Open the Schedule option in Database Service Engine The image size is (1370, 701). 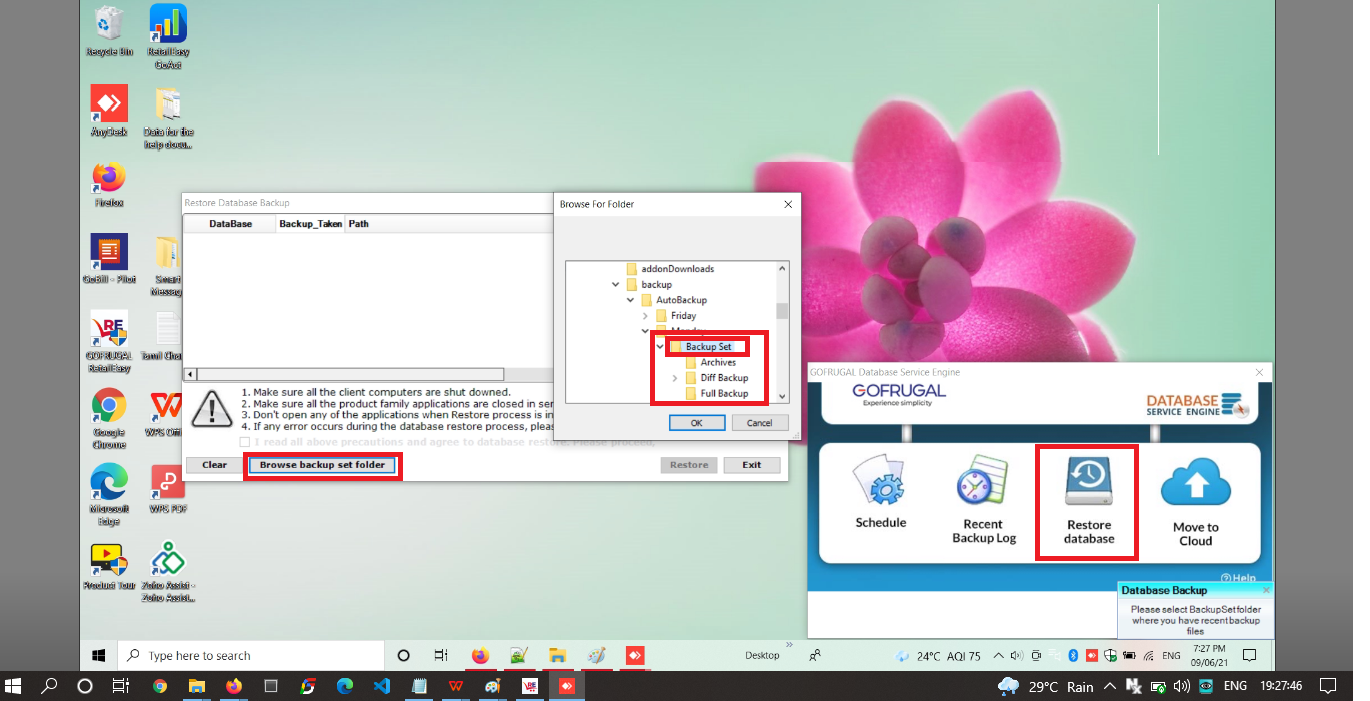point(880,492)
